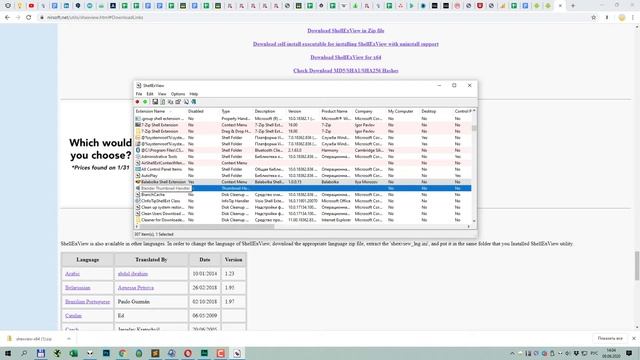Click Check Download MD5/SHA1/SHA256 Hashes link
This screenshot has width=640, height=360.
[346, 71]
